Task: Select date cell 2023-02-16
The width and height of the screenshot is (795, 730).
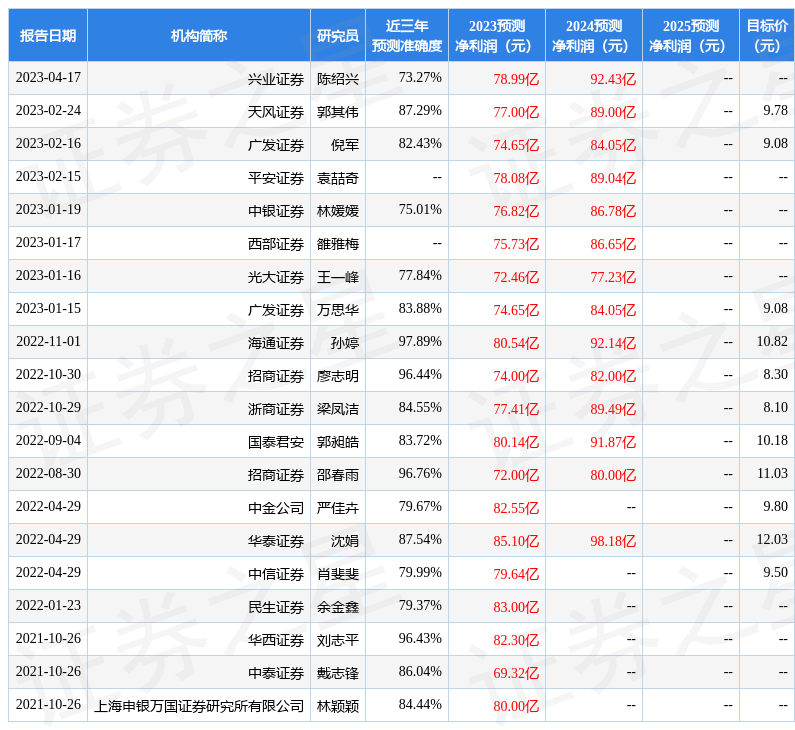Action: pyautogui.click(x=48, y=143)
